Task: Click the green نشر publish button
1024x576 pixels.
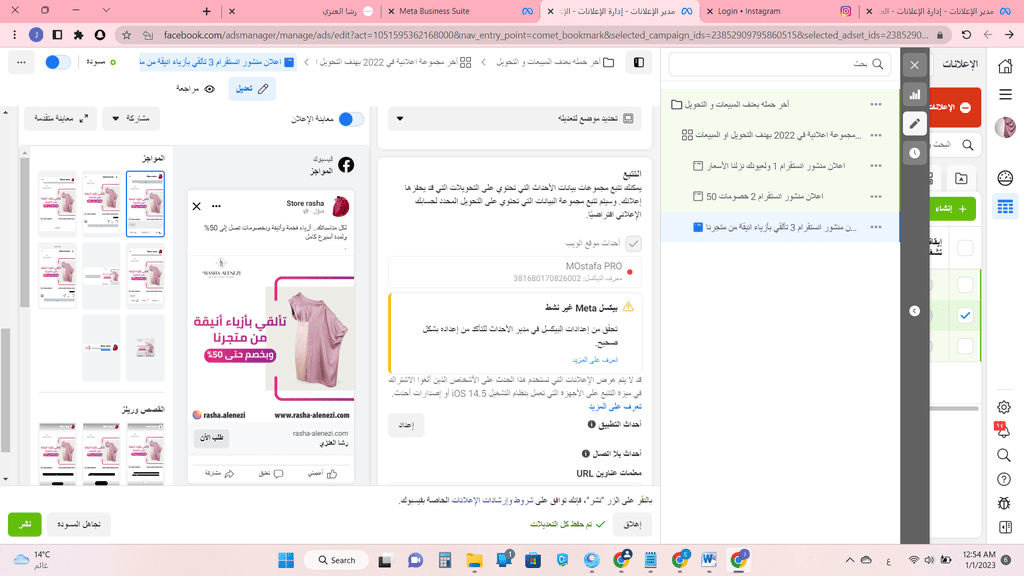Action: [25, 524]
